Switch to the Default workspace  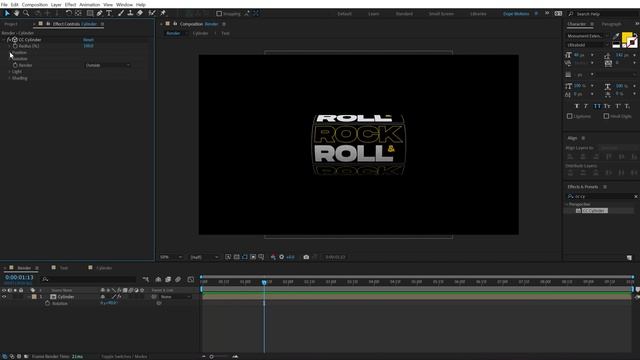pos(344,13)
